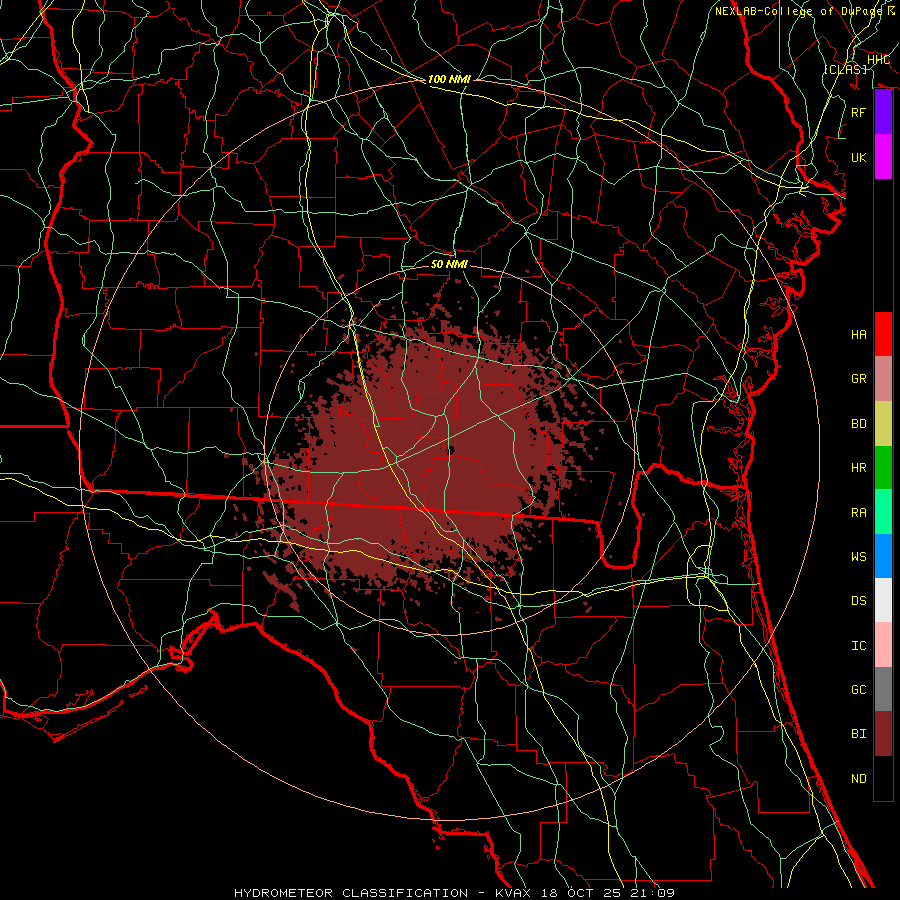Click the BI dark red legend swatch
The width and height of the screenshot is (900, 900).
(x=883, y=734)
